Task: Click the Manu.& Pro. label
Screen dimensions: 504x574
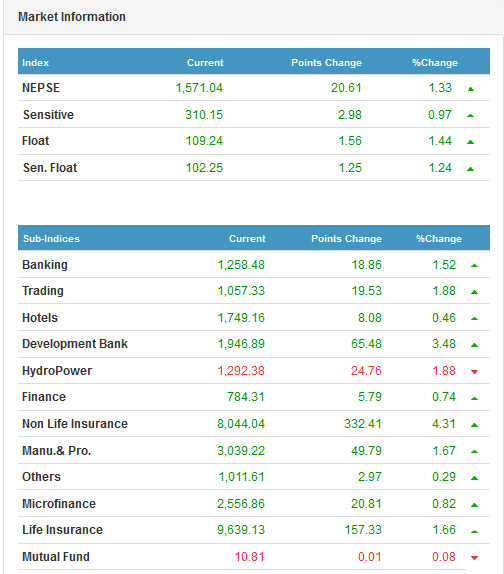Action: (57, 451)
